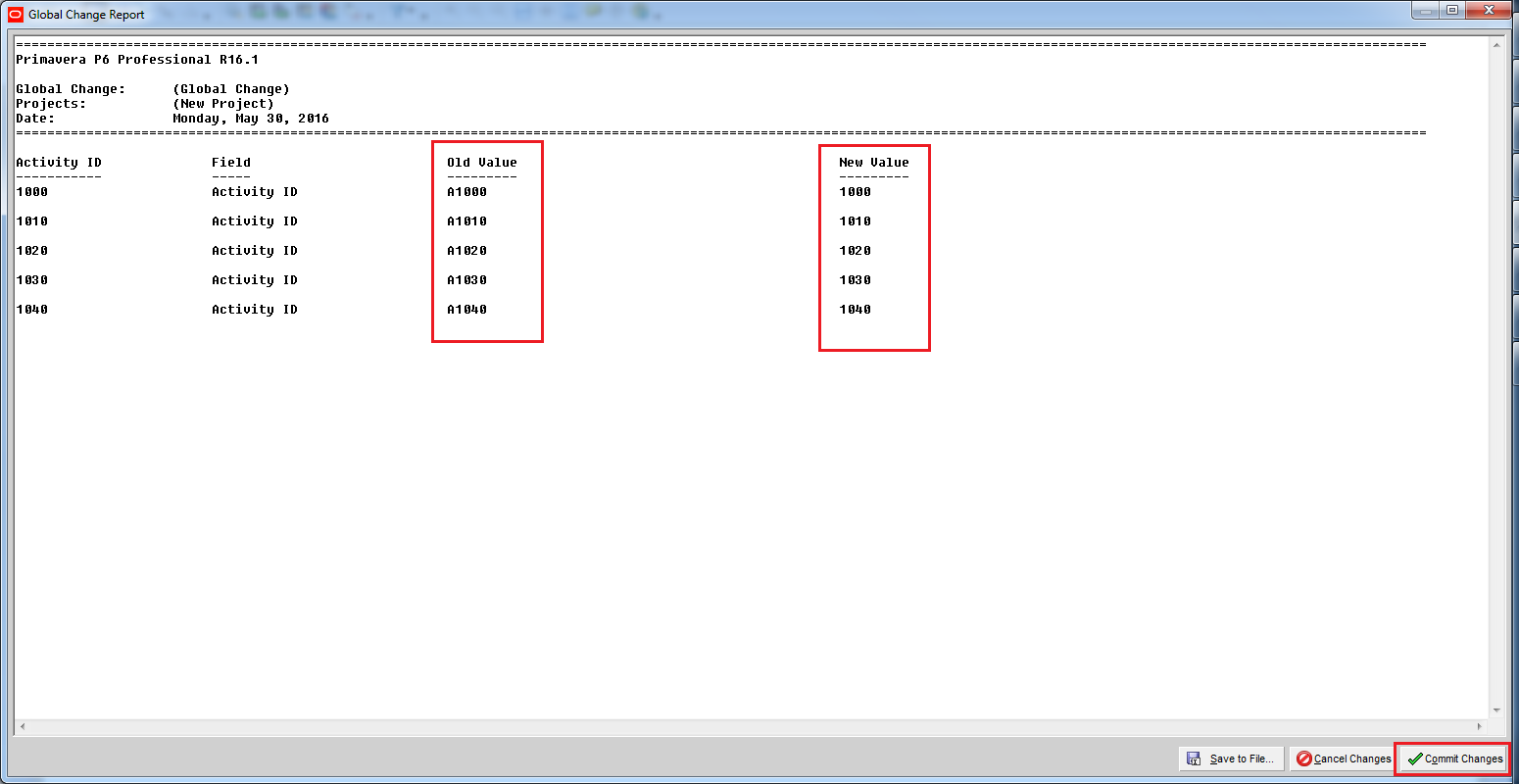Click the date Monday, May 30, 2016
Viewport: 1519px width, 784px height.
pyautogui.click(x=251, y=119)
